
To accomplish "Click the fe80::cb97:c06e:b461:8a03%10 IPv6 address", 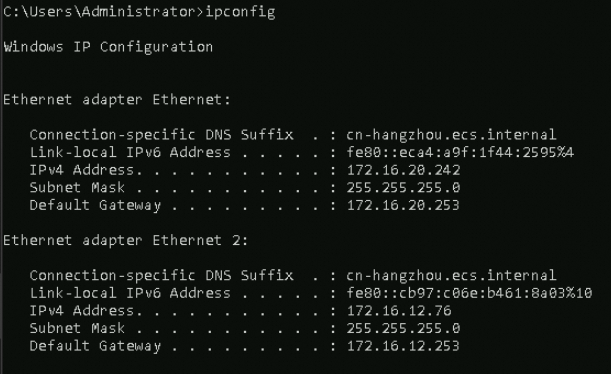I will click(469, 293).
